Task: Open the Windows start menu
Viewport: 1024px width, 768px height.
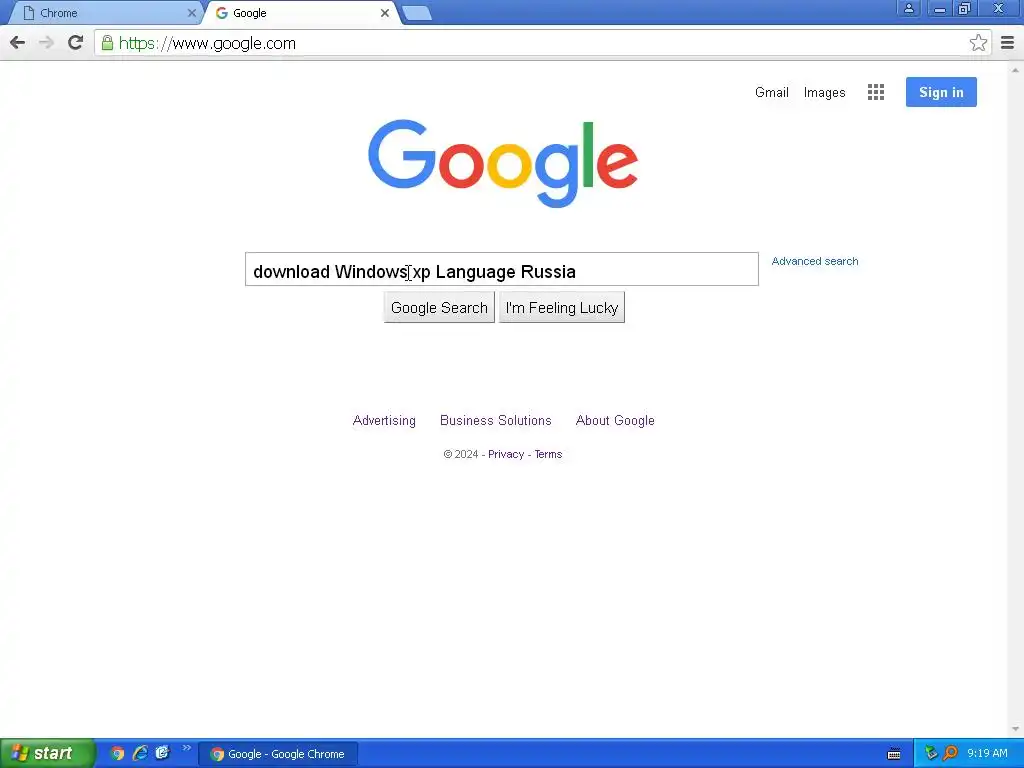Action: point(46,753)
